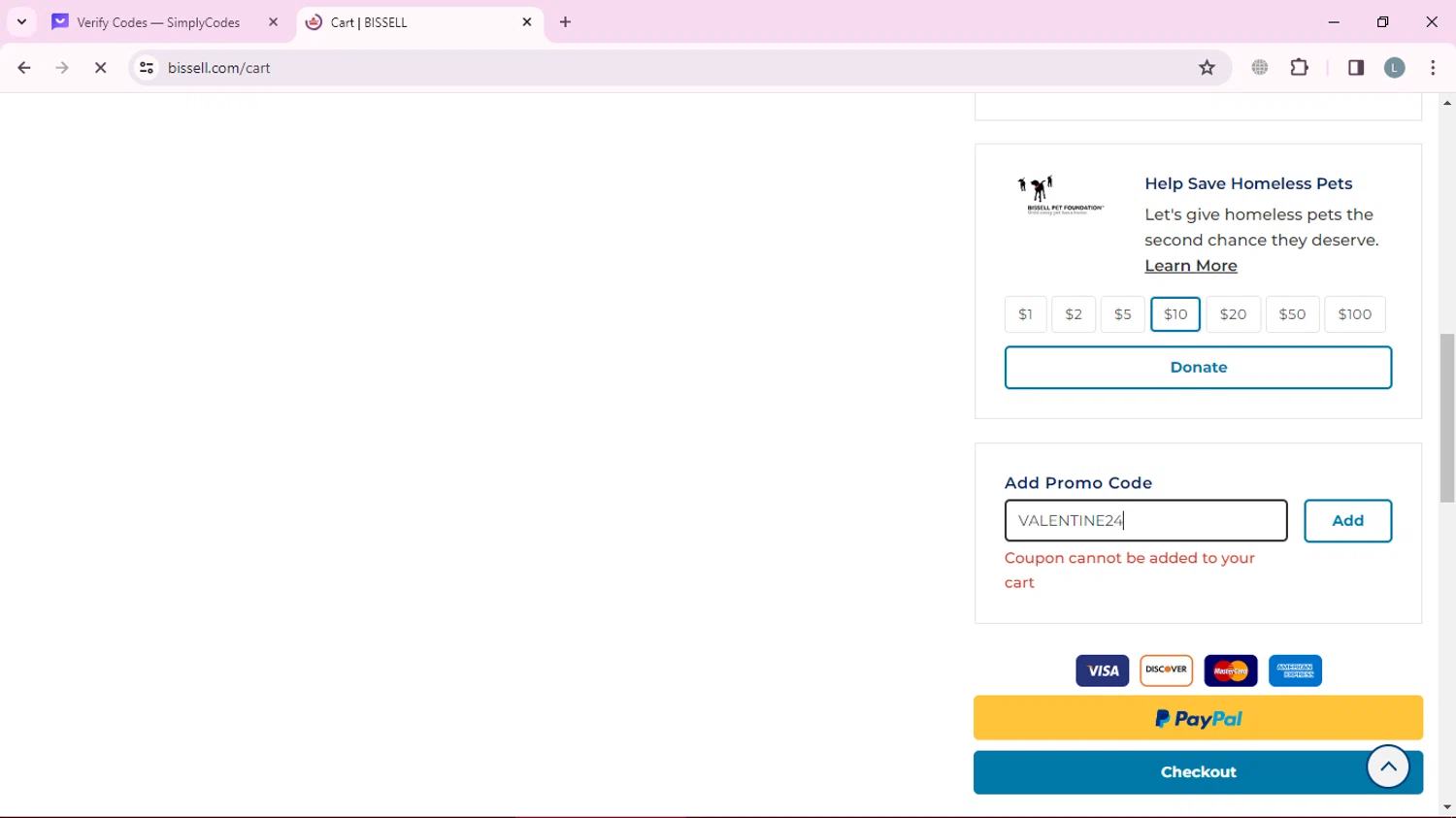Restore down the browser window
1456x818 pixels.
click(x=1383, y=21)
